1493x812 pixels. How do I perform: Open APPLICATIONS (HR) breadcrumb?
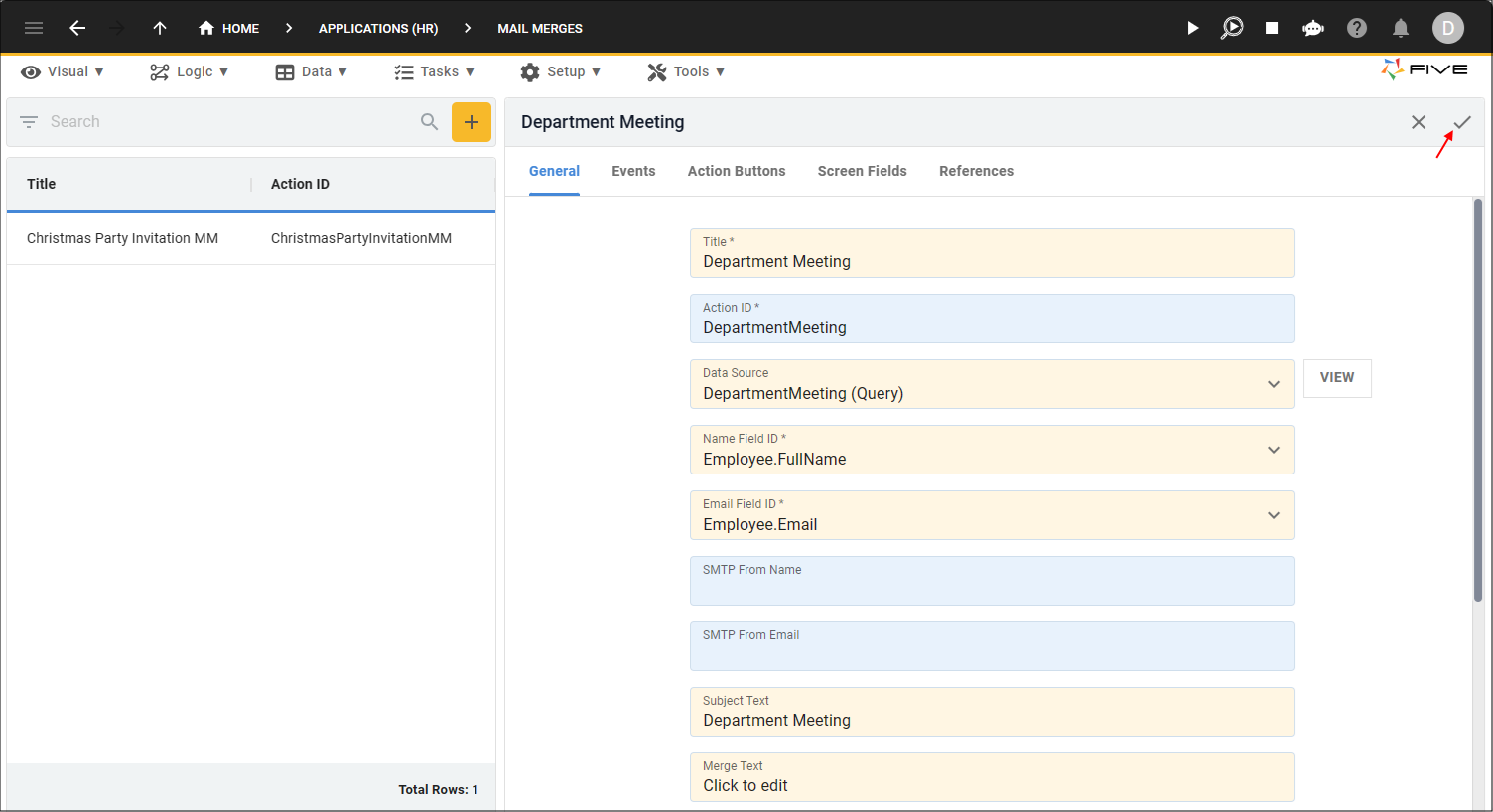[378, 28]
